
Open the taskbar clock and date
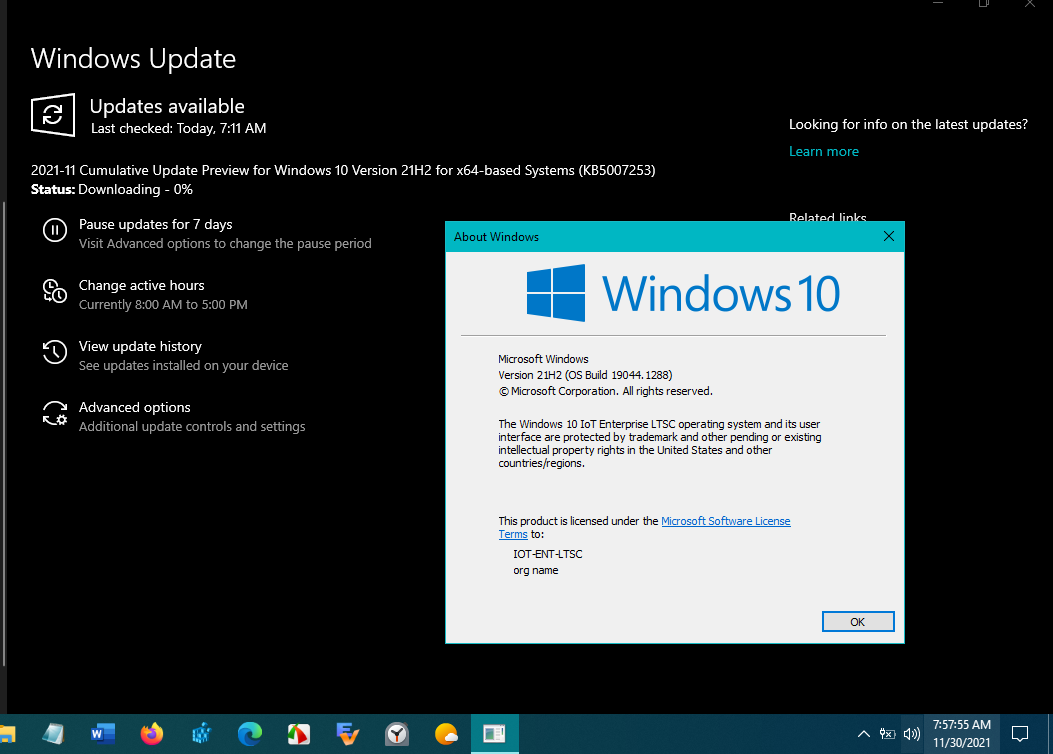[962, 734]
